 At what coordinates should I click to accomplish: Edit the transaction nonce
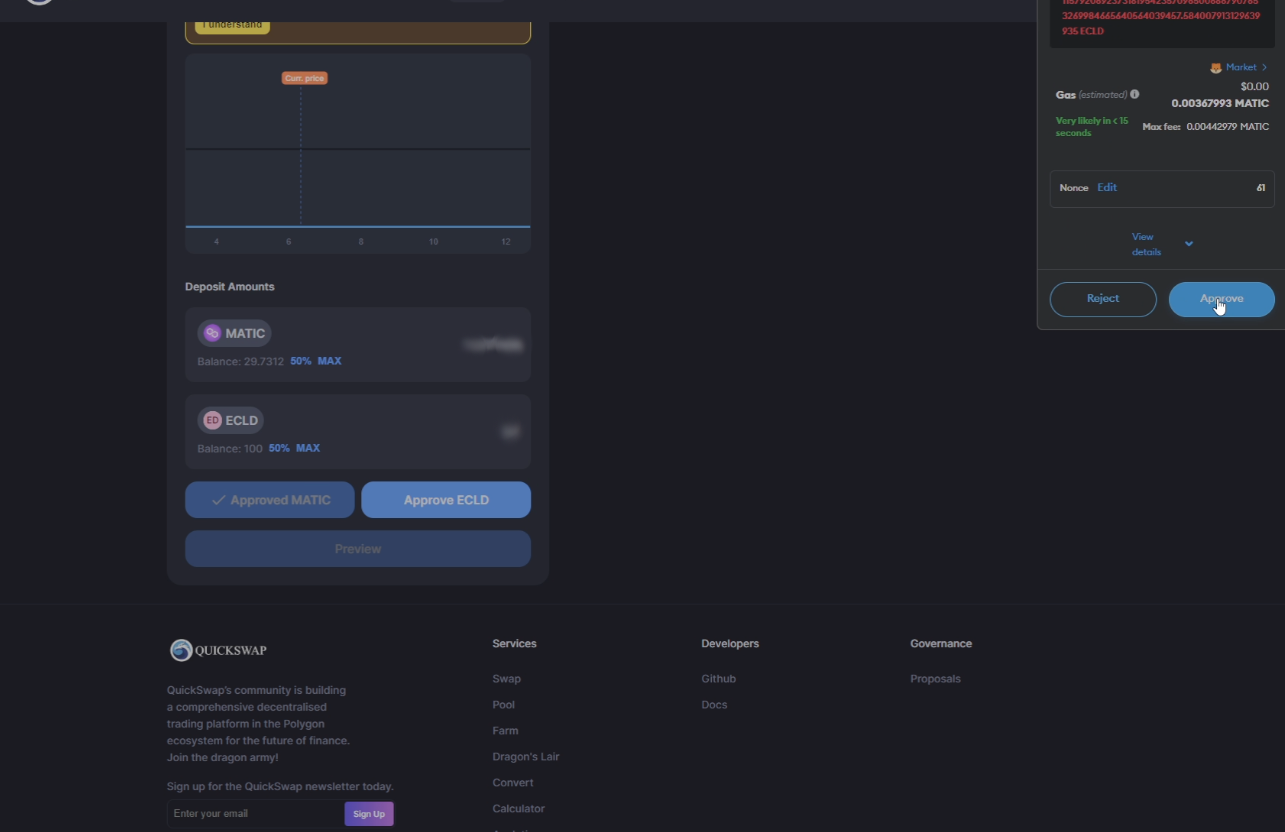pyautogui.click(x=1106, y=188)
